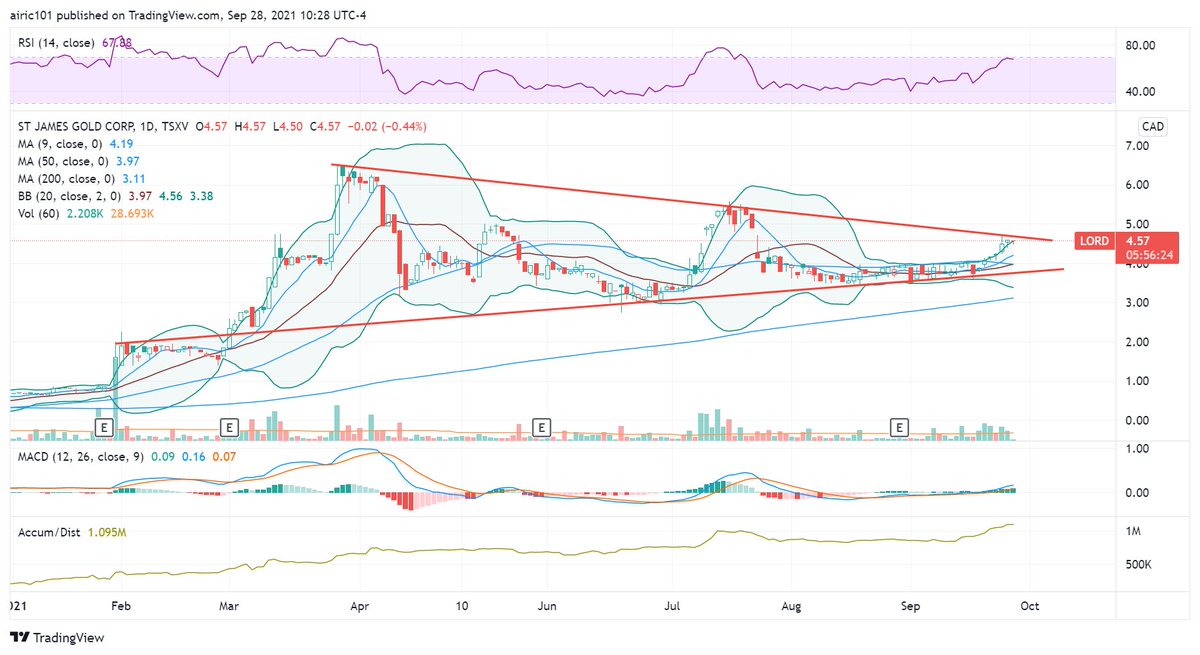Click the Apr date axis label
This screenshot has height=655, width=1200.
tap(362, 607)
